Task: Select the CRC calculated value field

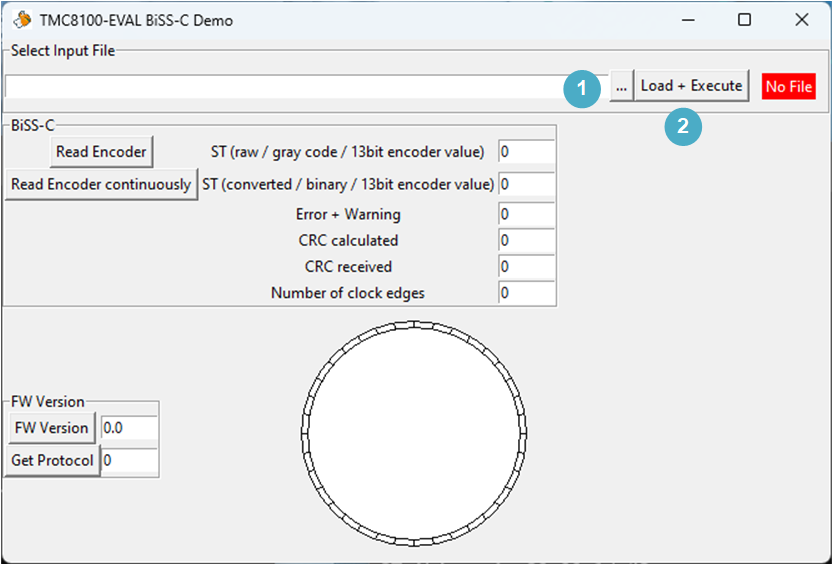Action: point(526,241)
